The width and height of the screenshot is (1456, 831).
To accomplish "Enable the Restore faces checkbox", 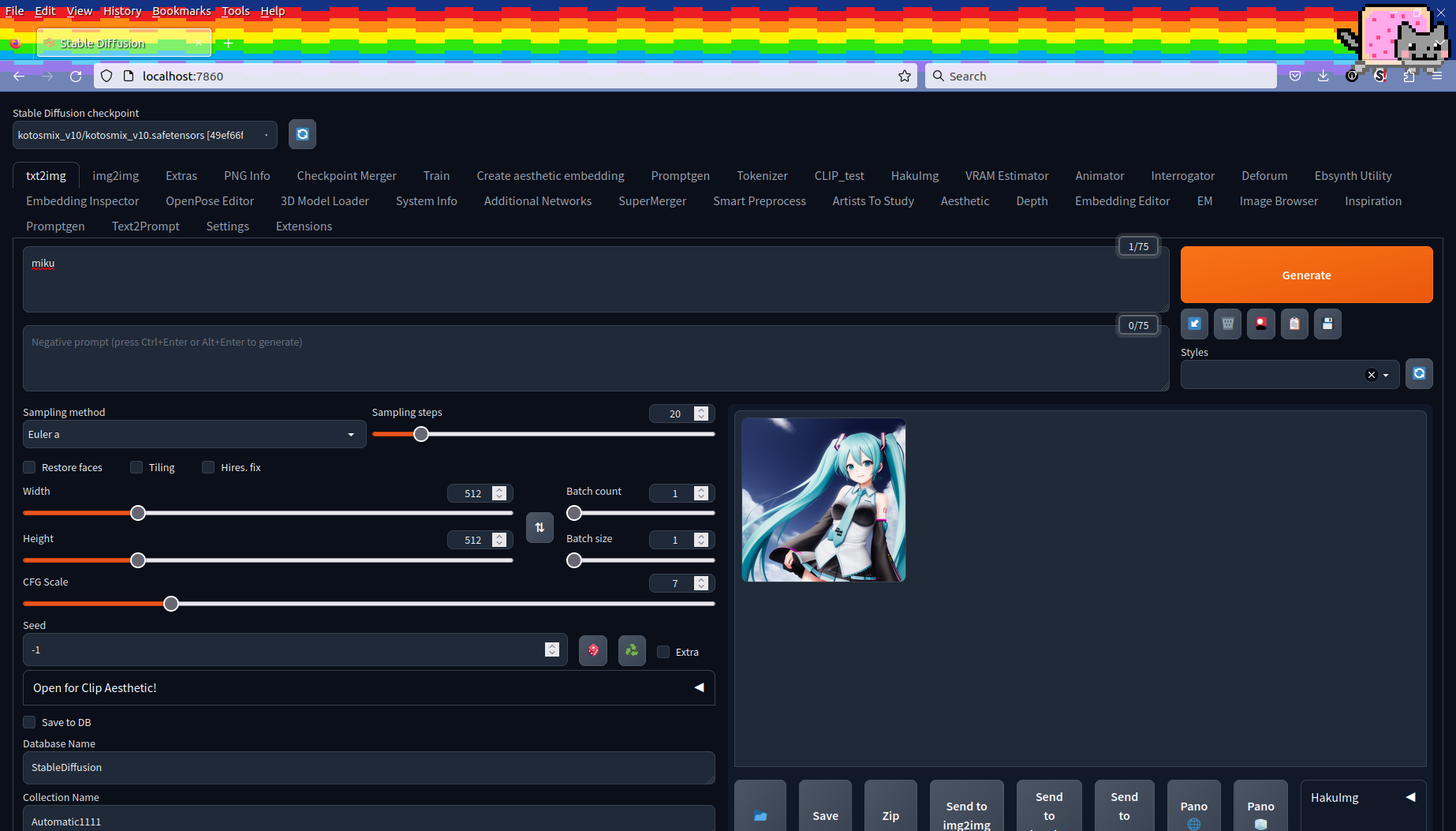I will 29,467.
